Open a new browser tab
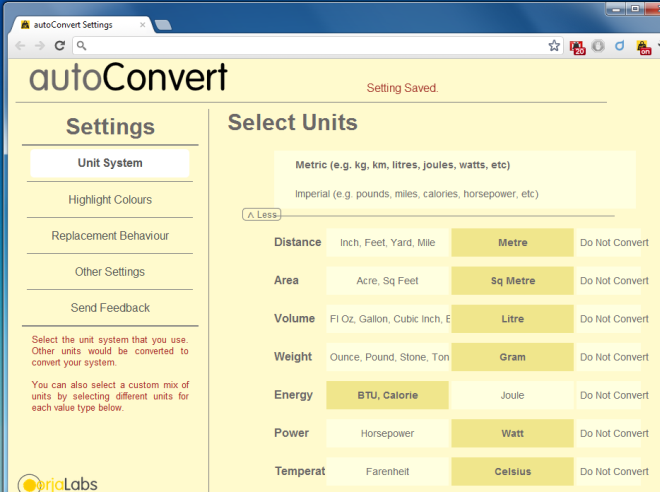Viewport: 660px width, 492px height. pyautogui.click(x=163, y=24)
